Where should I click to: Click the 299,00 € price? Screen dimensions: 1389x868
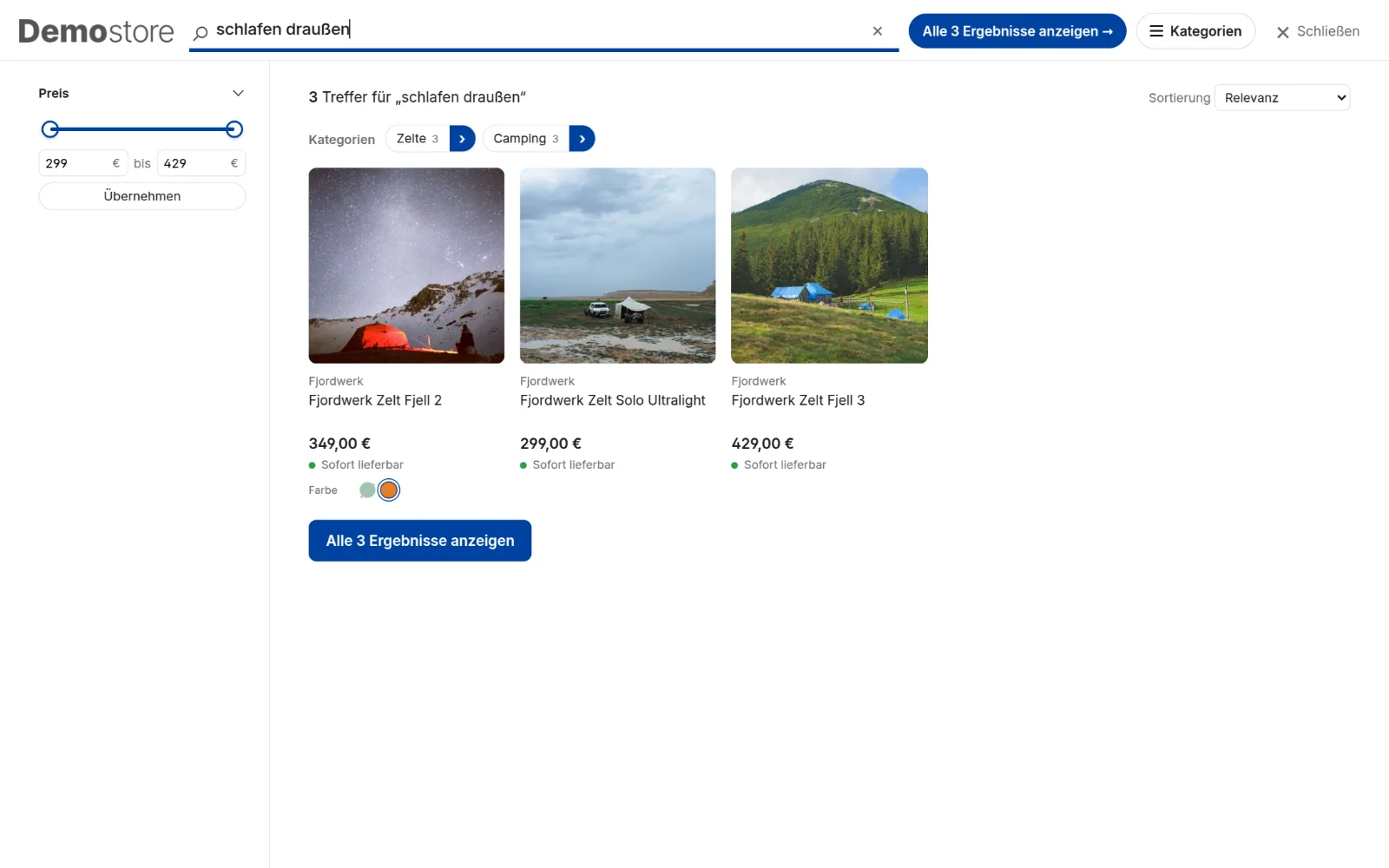550,444
